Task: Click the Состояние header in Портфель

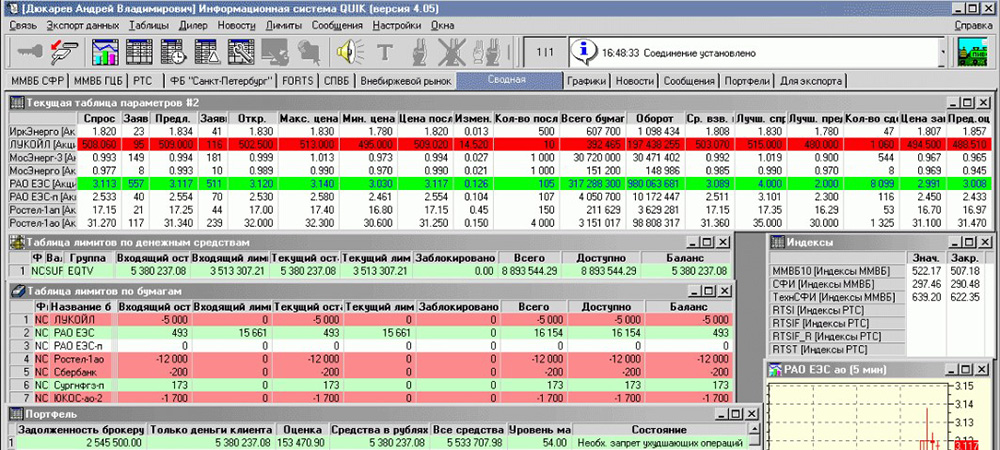Action: (x=660, y=430)
